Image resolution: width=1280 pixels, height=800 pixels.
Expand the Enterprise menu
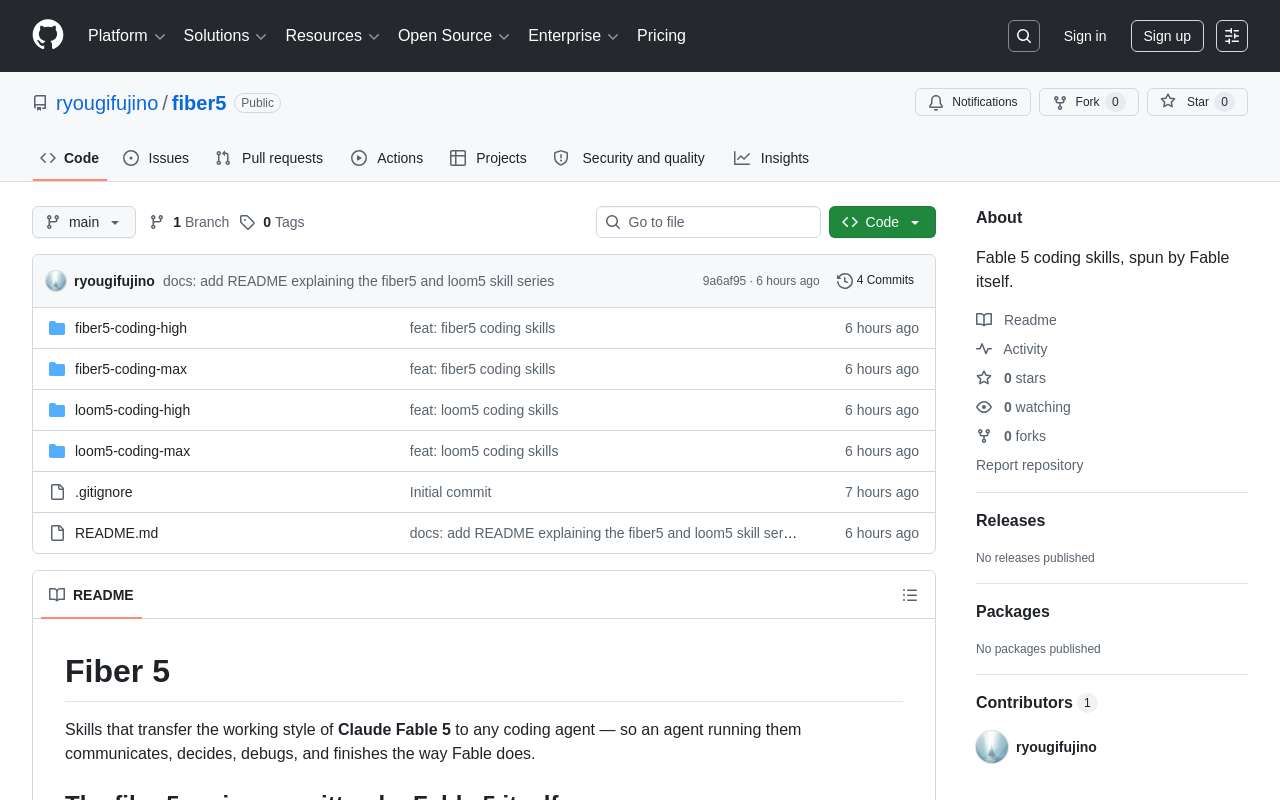coord(573,36)
